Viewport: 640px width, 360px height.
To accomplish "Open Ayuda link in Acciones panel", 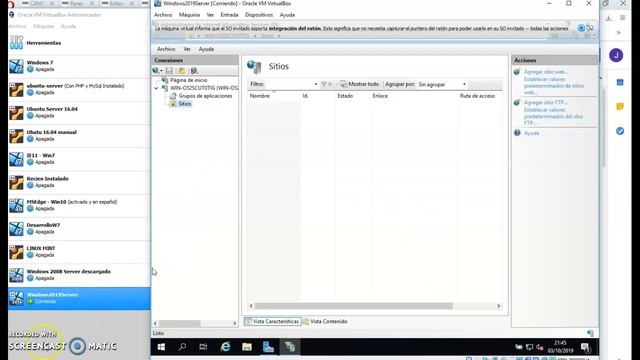I will (x=531, y=133).
